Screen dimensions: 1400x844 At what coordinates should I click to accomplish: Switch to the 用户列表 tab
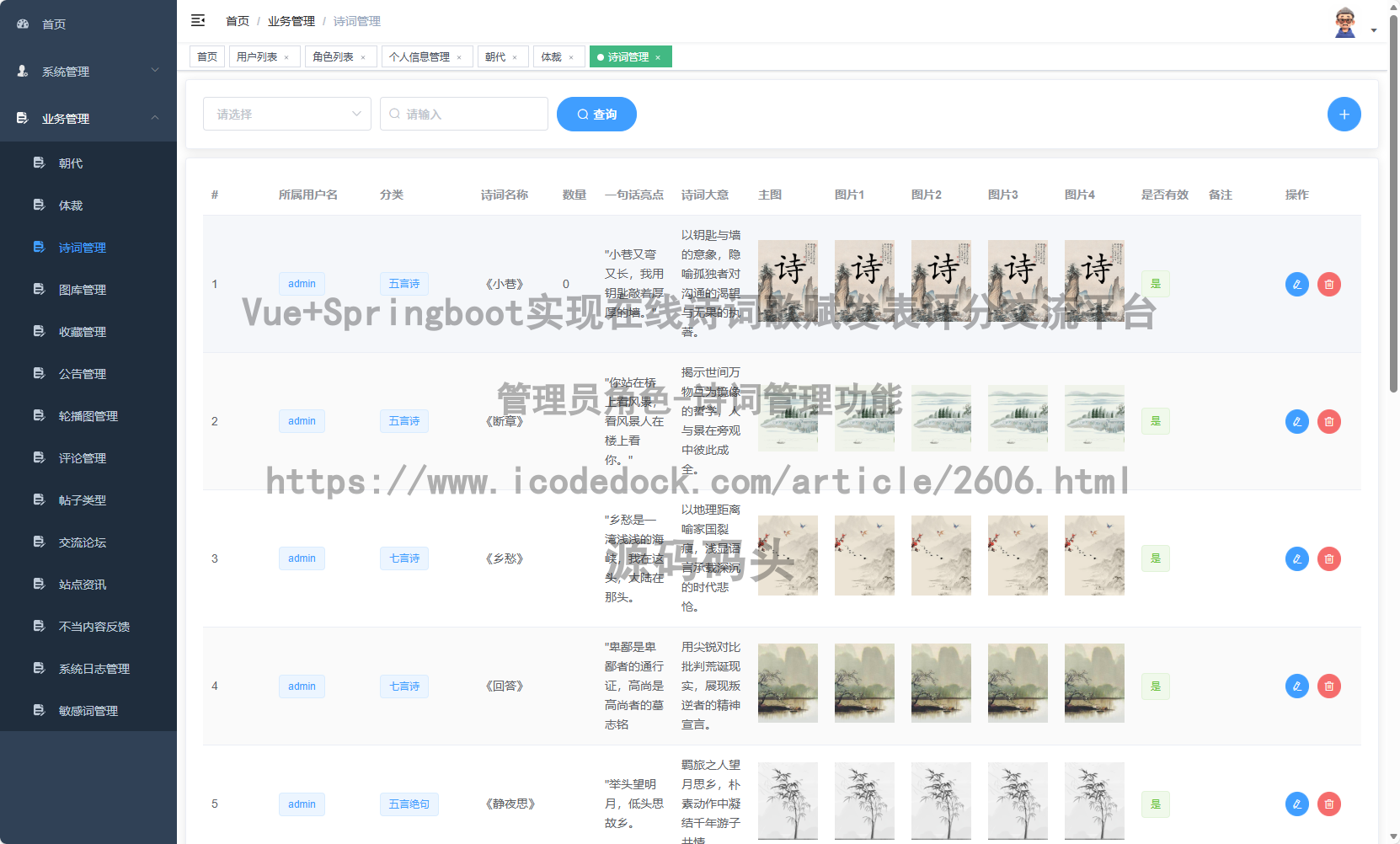pyautogui.click(x=259, y=56)
